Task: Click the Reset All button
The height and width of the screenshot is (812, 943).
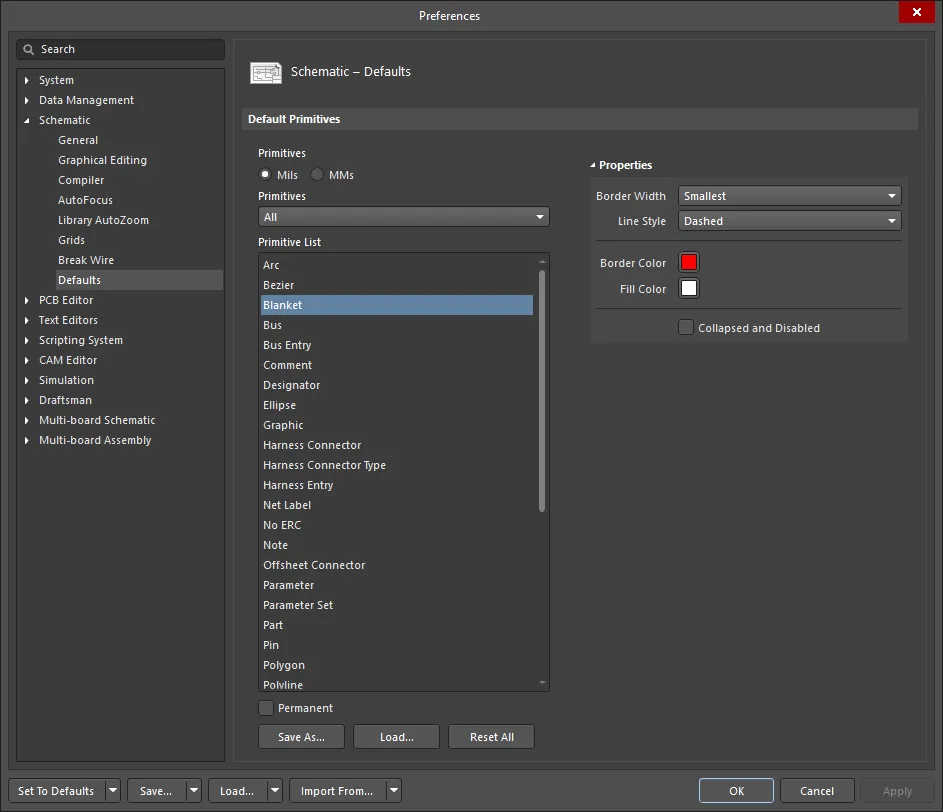Action: click(491, 737)
